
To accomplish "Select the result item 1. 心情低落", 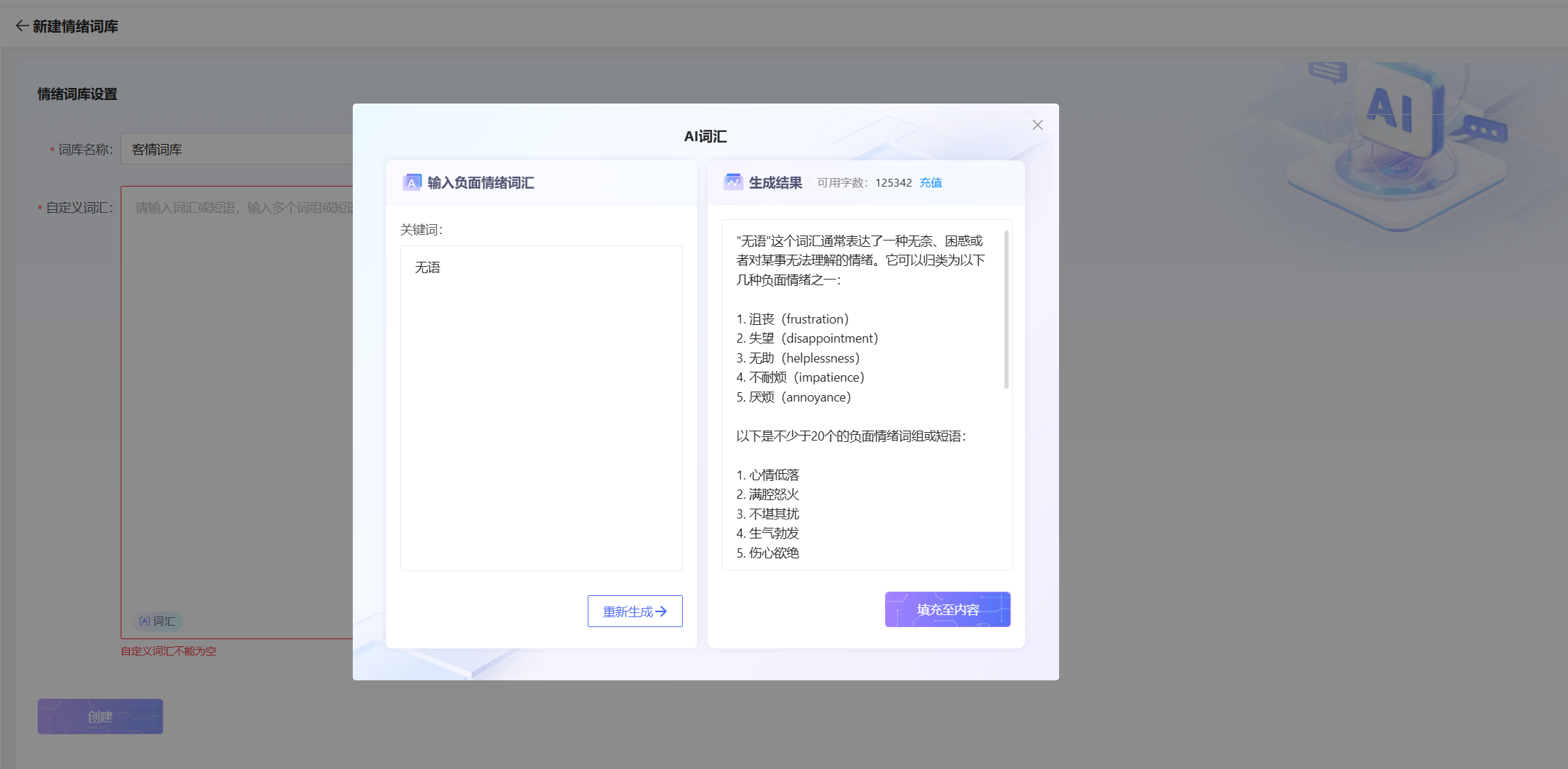I will pyautogui.click(x=768, y=475).
